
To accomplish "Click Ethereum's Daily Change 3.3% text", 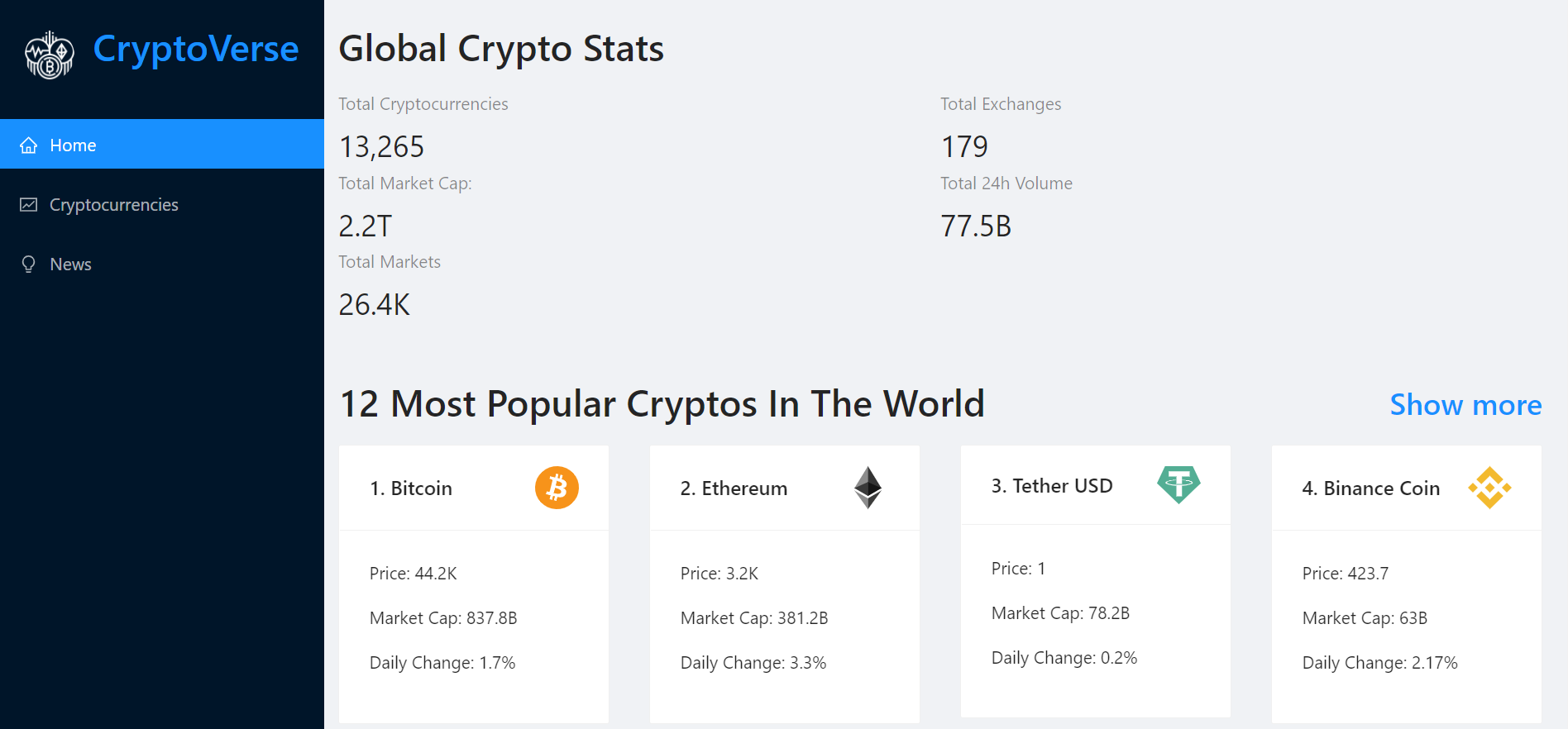I will coord(753,663).
